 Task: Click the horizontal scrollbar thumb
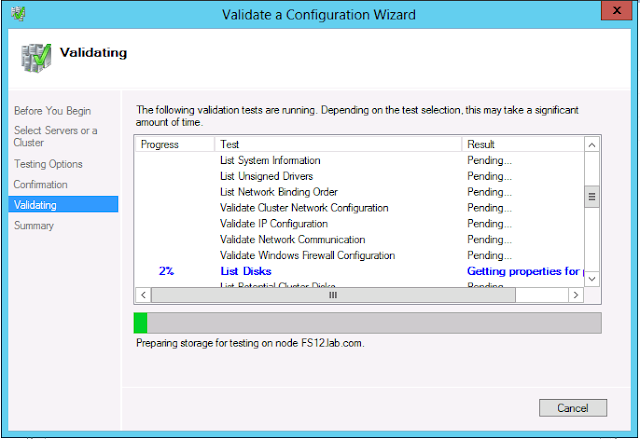click(333, 295)
